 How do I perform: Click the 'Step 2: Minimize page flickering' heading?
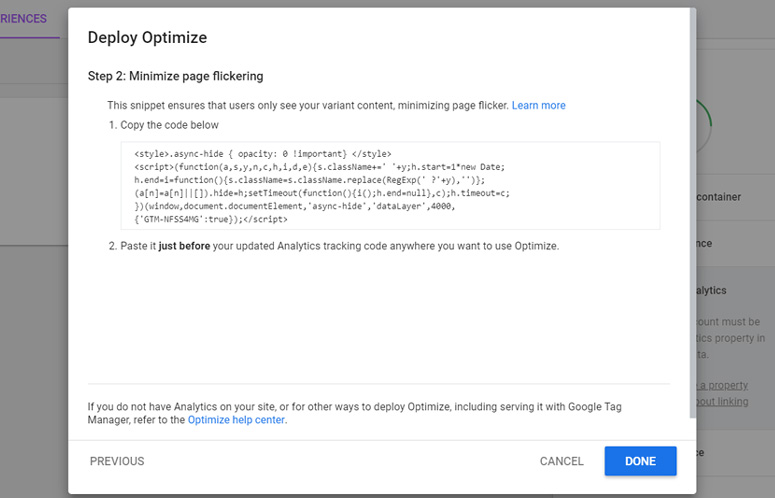tap(175, 76)
